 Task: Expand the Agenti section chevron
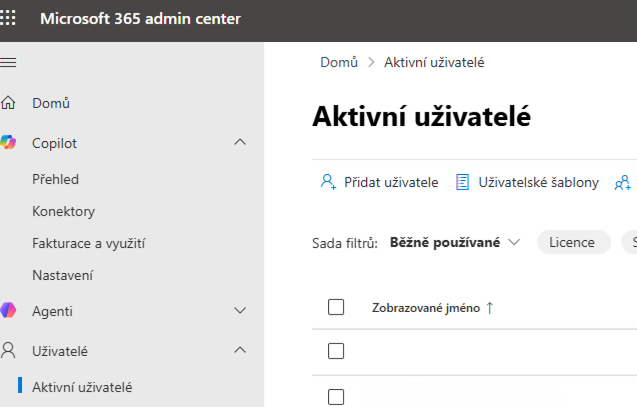(240, 311)
